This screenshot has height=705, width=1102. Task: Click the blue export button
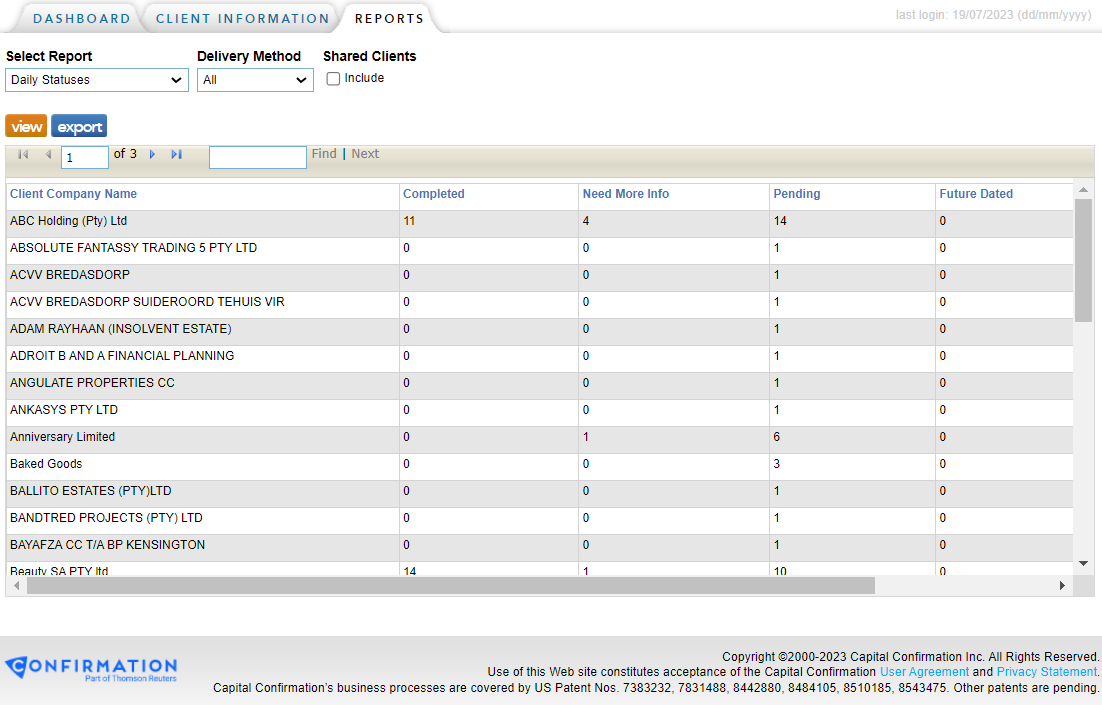(79, 126)
